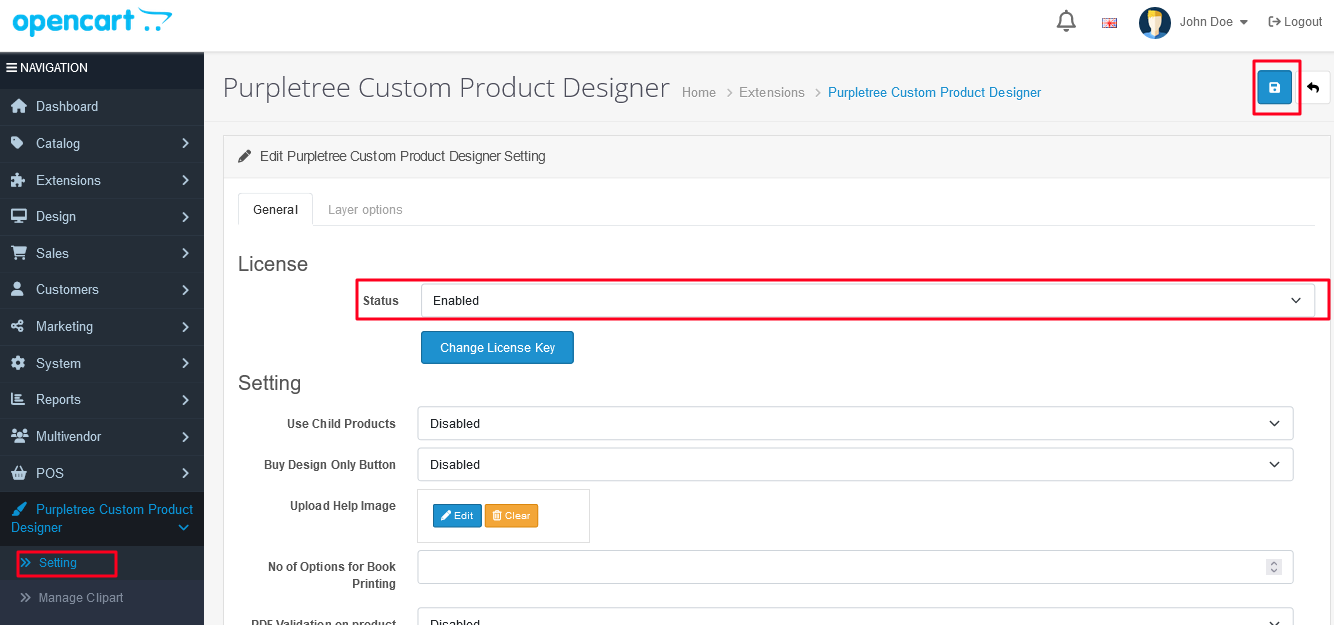Open the POS menu item
This screenshot has height=625, width=1334.
[x=102, y=473]
